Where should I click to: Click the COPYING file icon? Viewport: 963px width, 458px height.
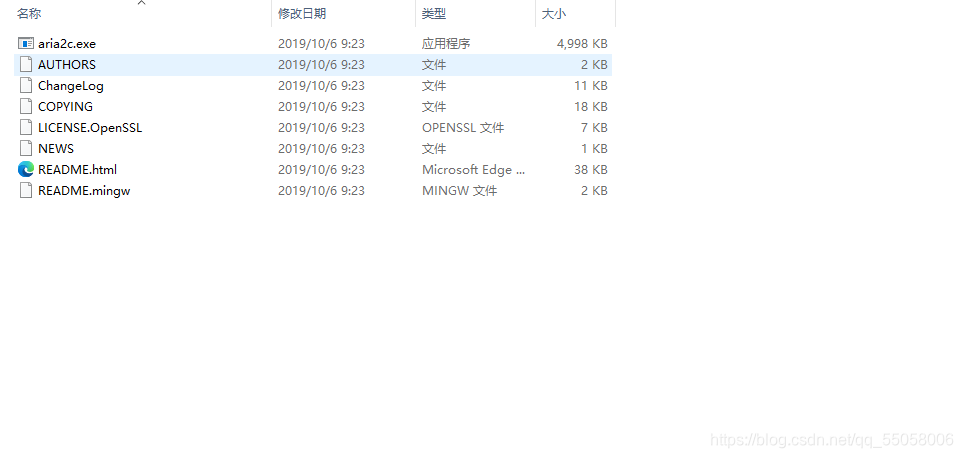26,106
